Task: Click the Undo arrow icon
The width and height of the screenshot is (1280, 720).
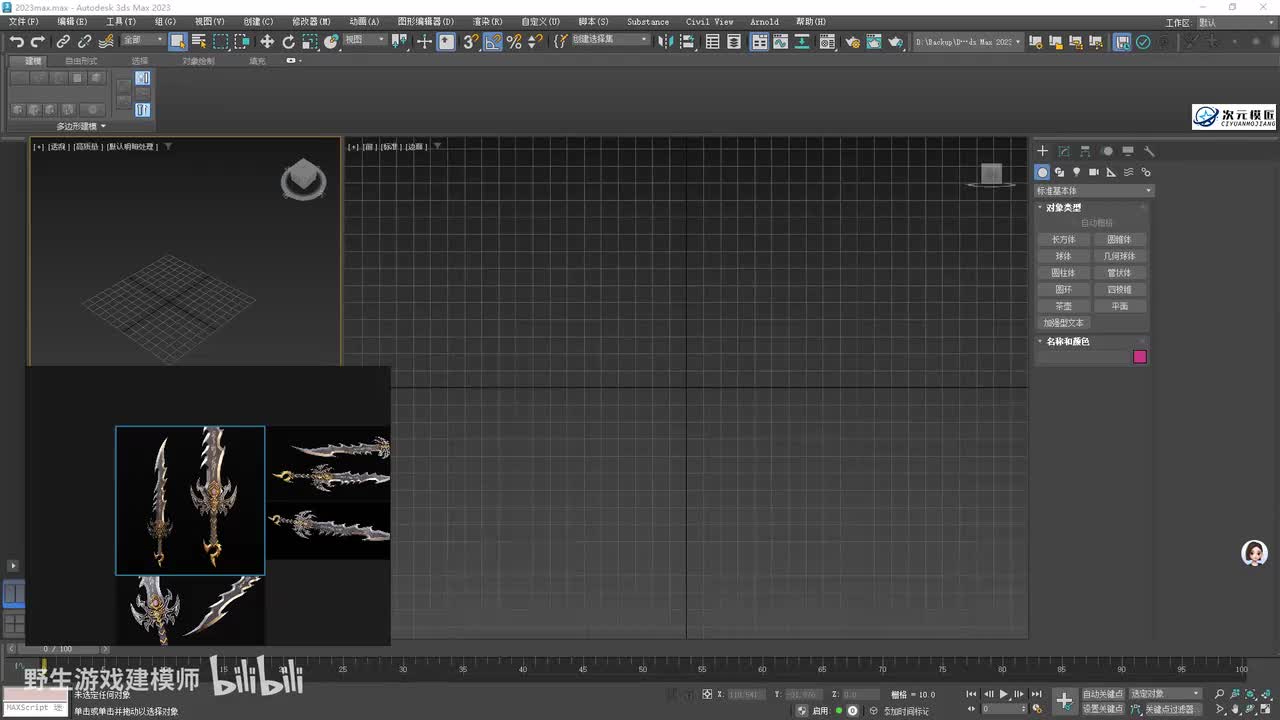Action: (16, 41)
